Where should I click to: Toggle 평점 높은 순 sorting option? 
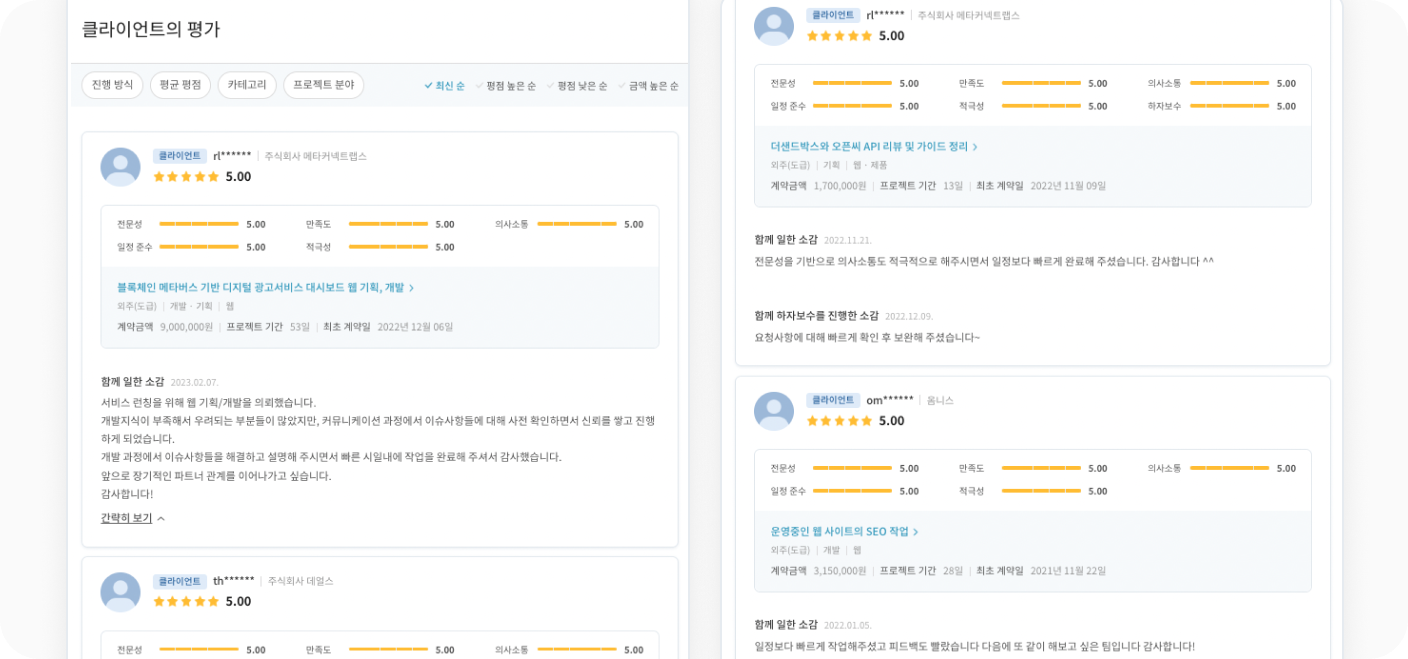click(512, 85)
